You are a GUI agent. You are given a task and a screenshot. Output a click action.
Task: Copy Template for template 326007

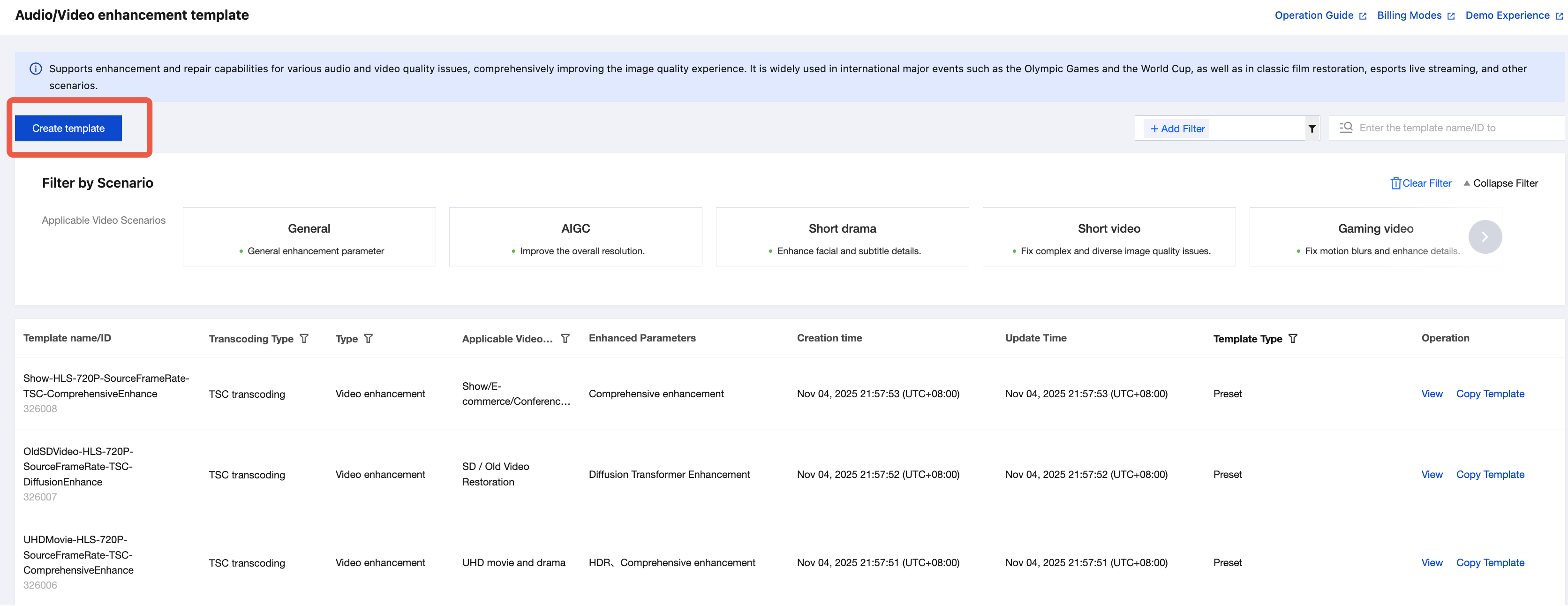(x=1490, y=475)
